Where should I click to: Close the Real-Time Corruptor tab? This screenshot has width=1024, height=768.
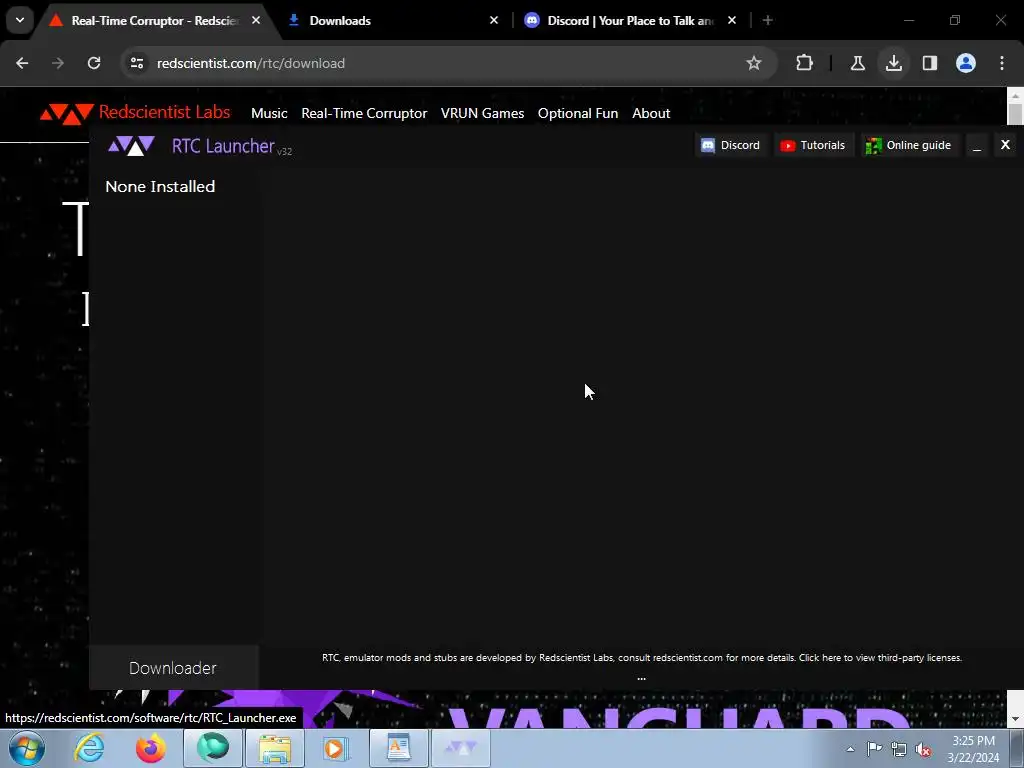click(x=256, y=20)
